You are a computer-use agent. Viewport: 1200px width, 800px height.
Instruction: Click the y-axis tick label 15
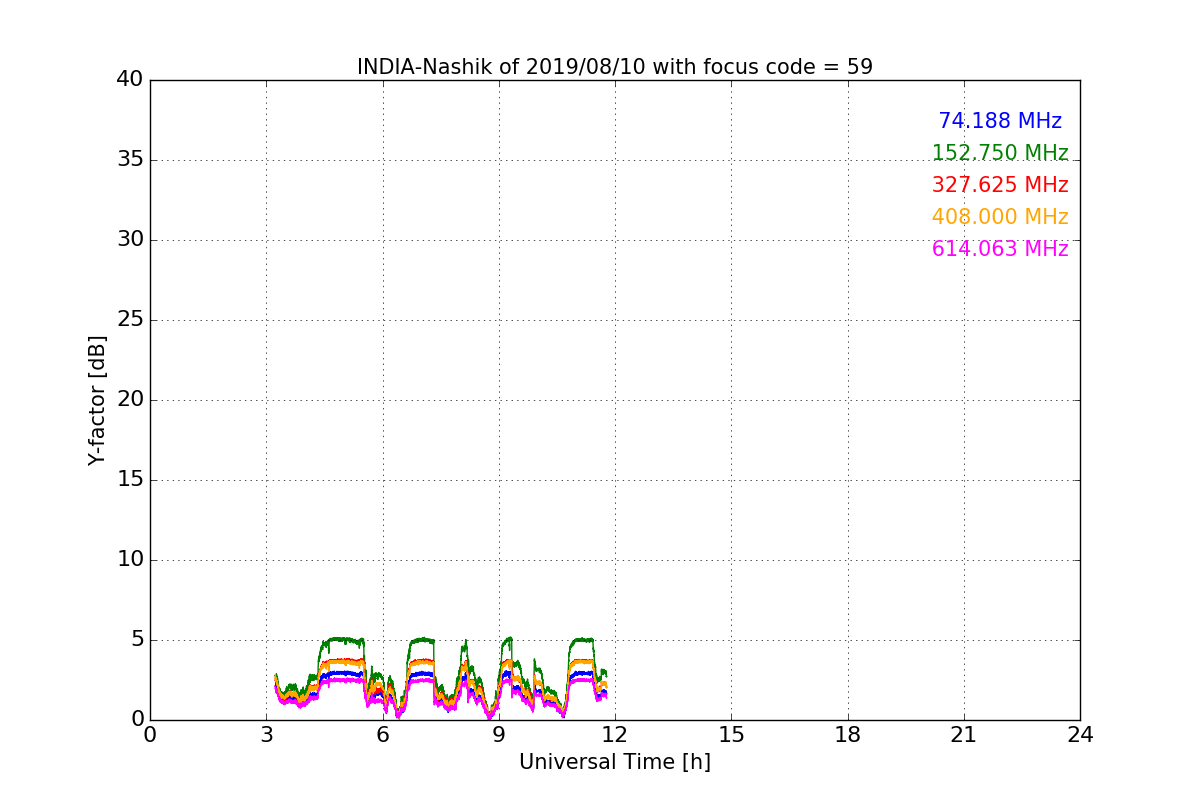(x=130, y=480)
